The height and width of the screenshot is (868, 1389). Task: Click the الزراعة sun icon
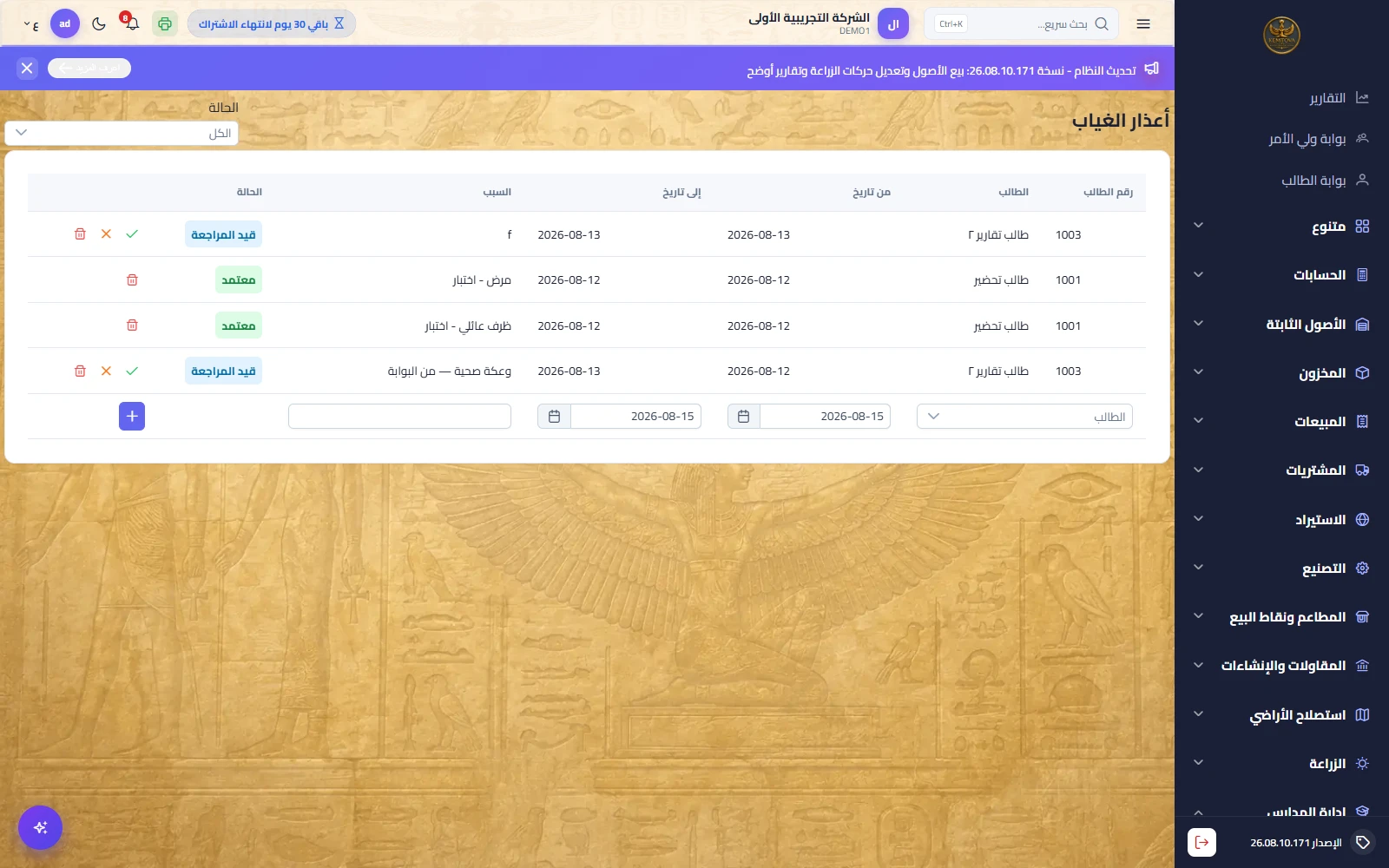tap(1362, 763)
